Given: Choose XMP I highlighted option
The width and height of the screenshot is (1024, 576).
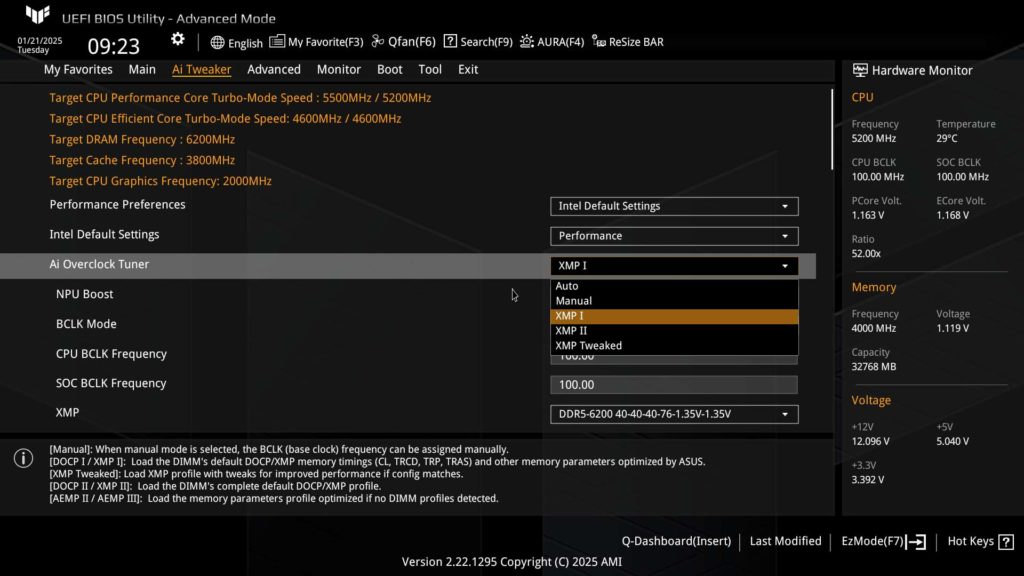Looking at the screenshot, I should [674, 316].
